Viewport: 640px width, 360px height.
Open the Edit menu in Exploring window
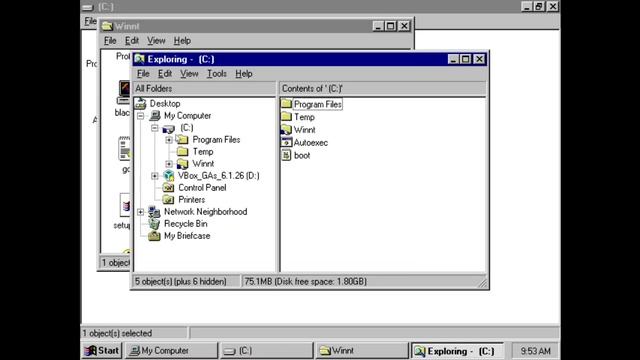164,74
